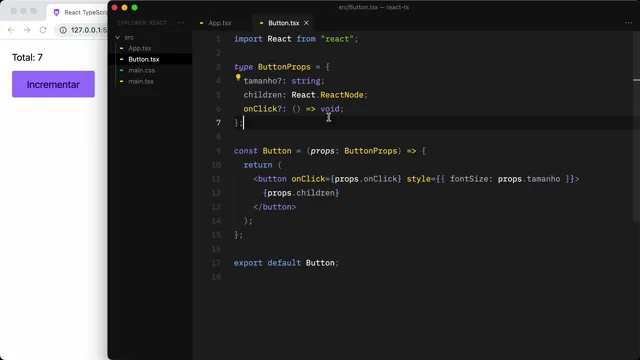Click const Button on line 9
The width and height of the screenshot is (640, 360).
[262, 151]
